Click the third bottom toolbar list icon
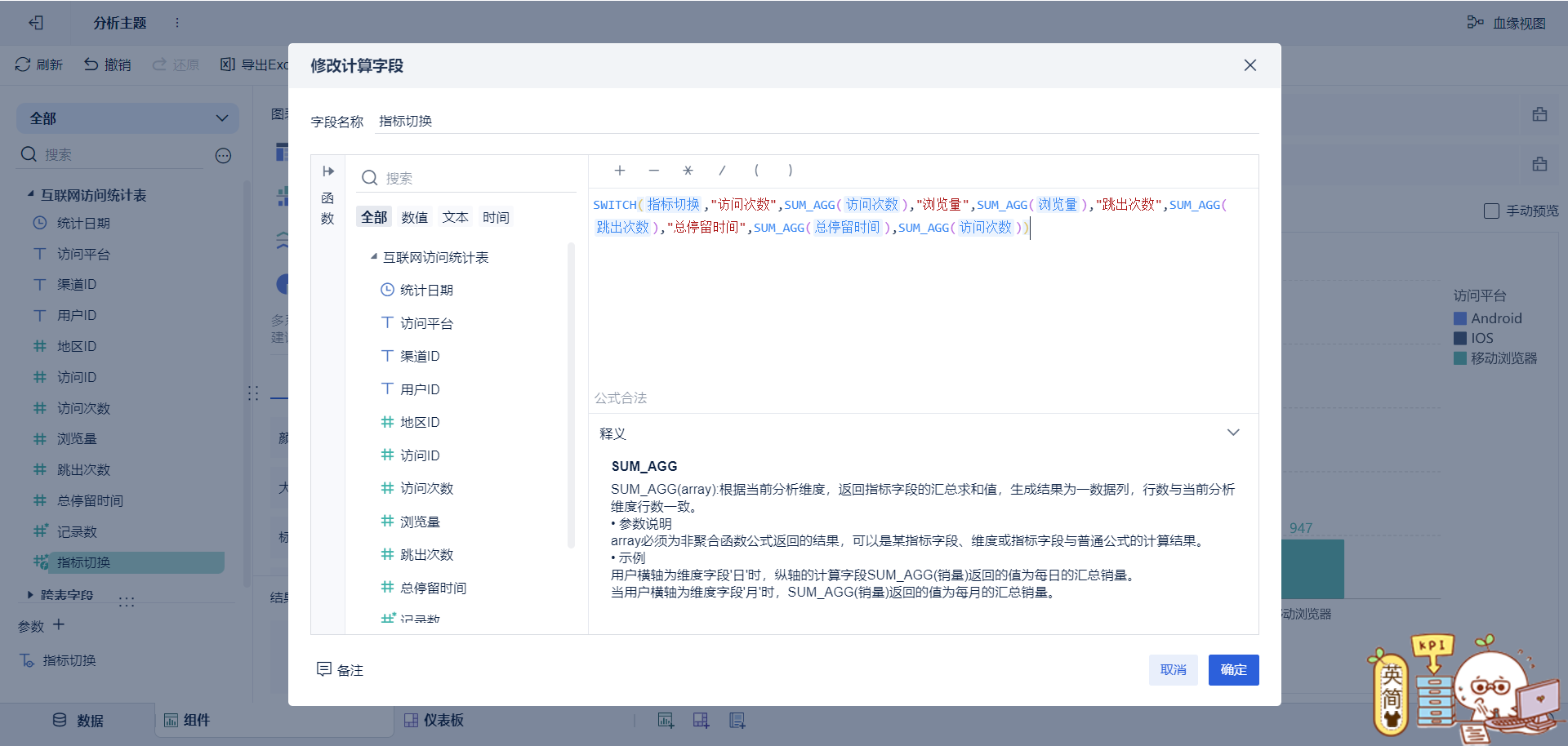This screenshot has height=746, width=1568. click(x=737, y=720)
